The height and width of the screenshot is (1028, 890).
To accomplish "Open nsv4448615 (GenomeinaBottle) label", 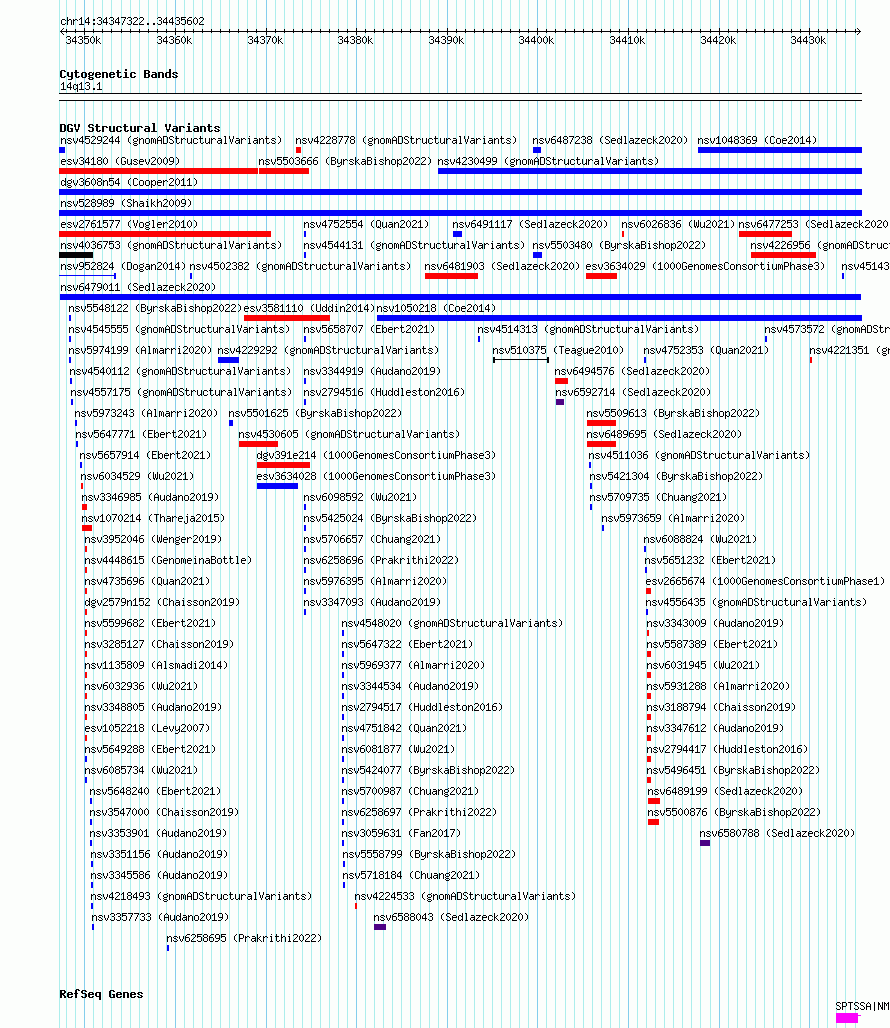I will tap(168, 560).
